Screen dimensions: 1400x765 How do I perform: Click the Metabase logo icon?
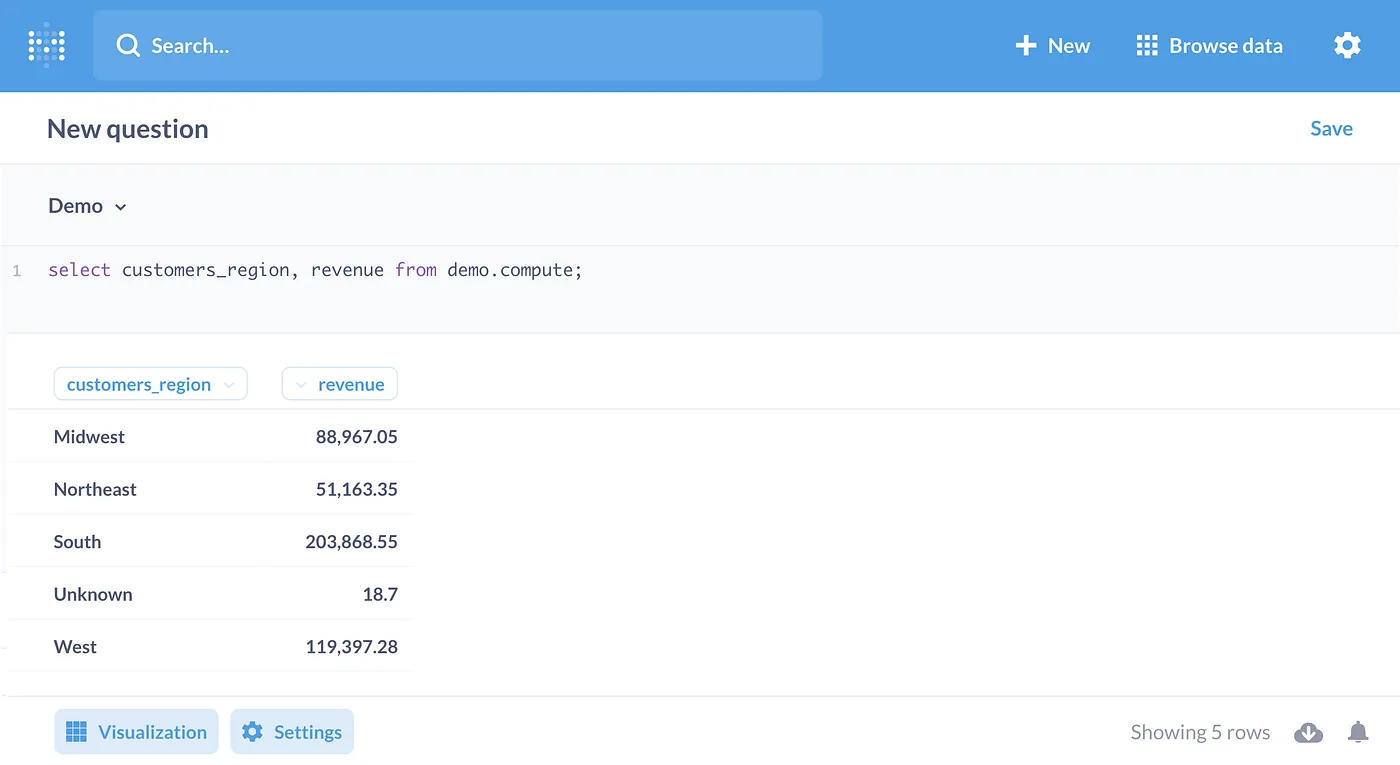tap(45, 45)
